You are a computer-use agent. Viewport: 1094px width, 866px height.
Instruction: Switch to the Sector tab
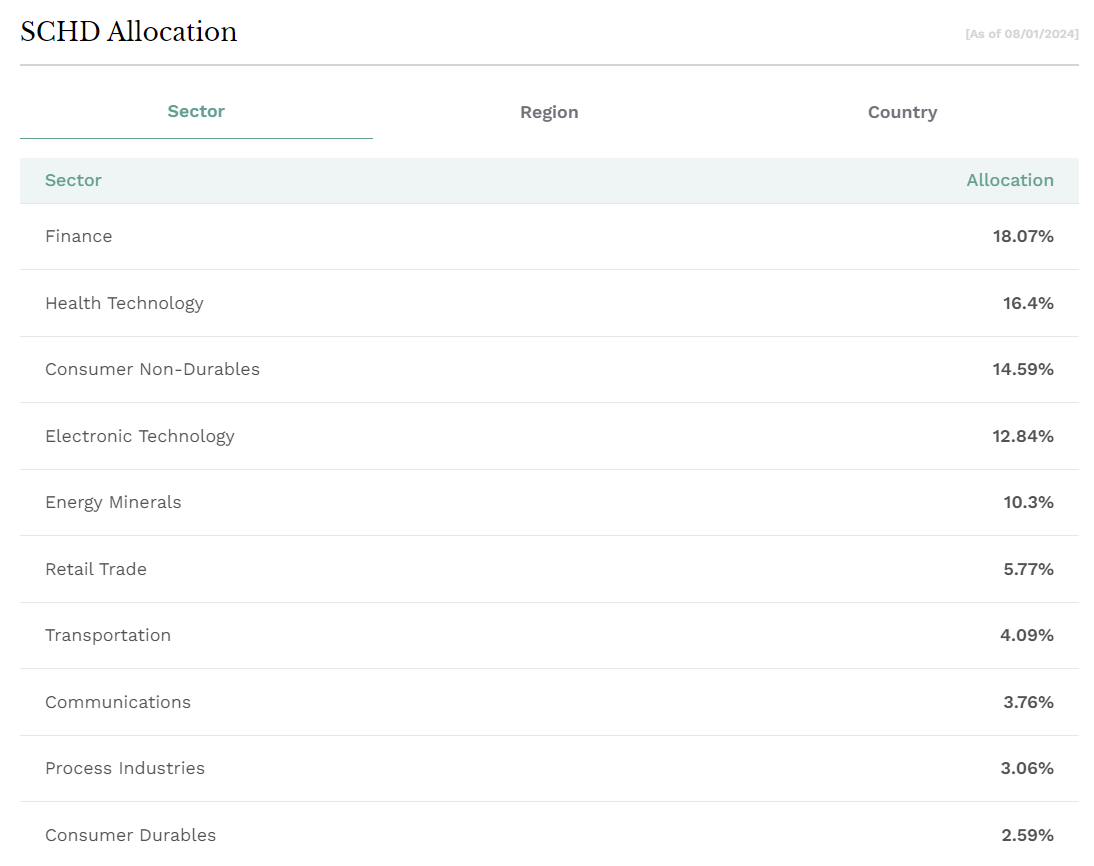pyautogui.click(x=196, y=112)
